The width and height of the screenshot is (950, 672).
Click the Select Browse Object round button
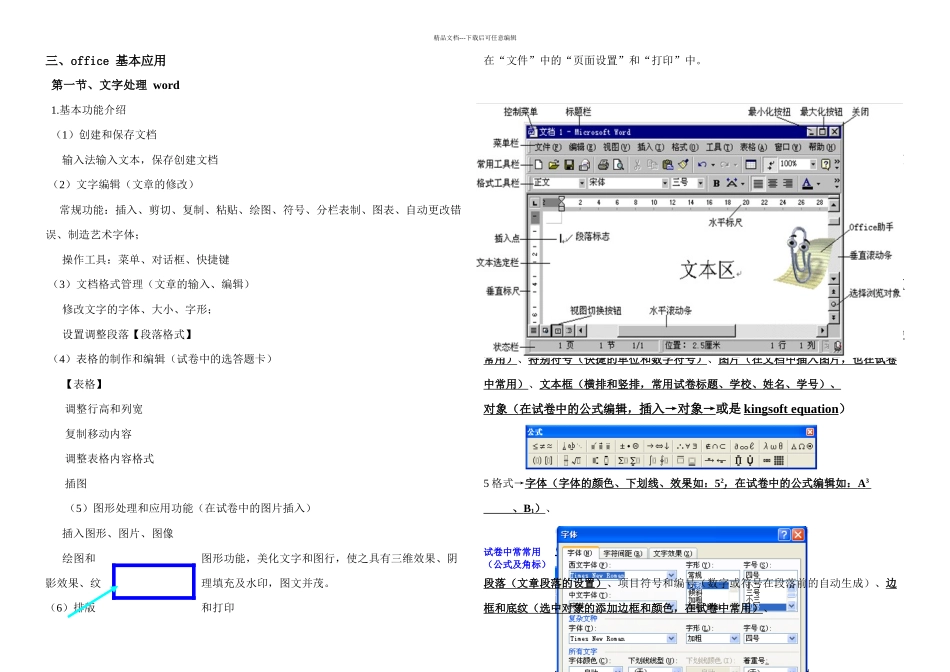click(834, 304)
